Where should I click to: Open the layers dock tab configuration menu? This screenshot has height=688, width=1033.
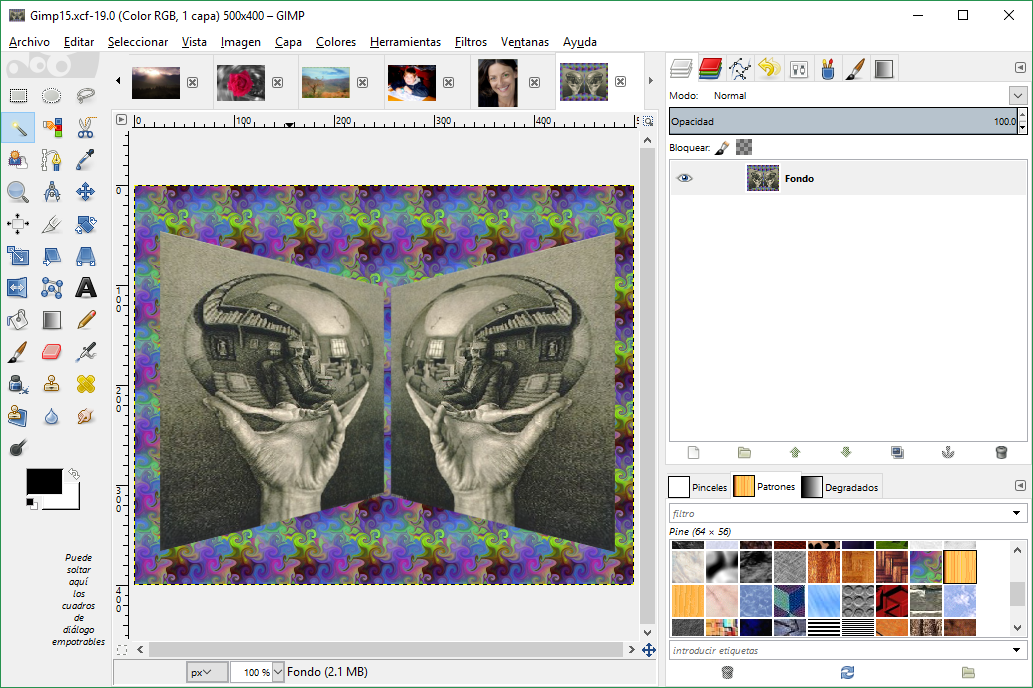[1020, 68]
